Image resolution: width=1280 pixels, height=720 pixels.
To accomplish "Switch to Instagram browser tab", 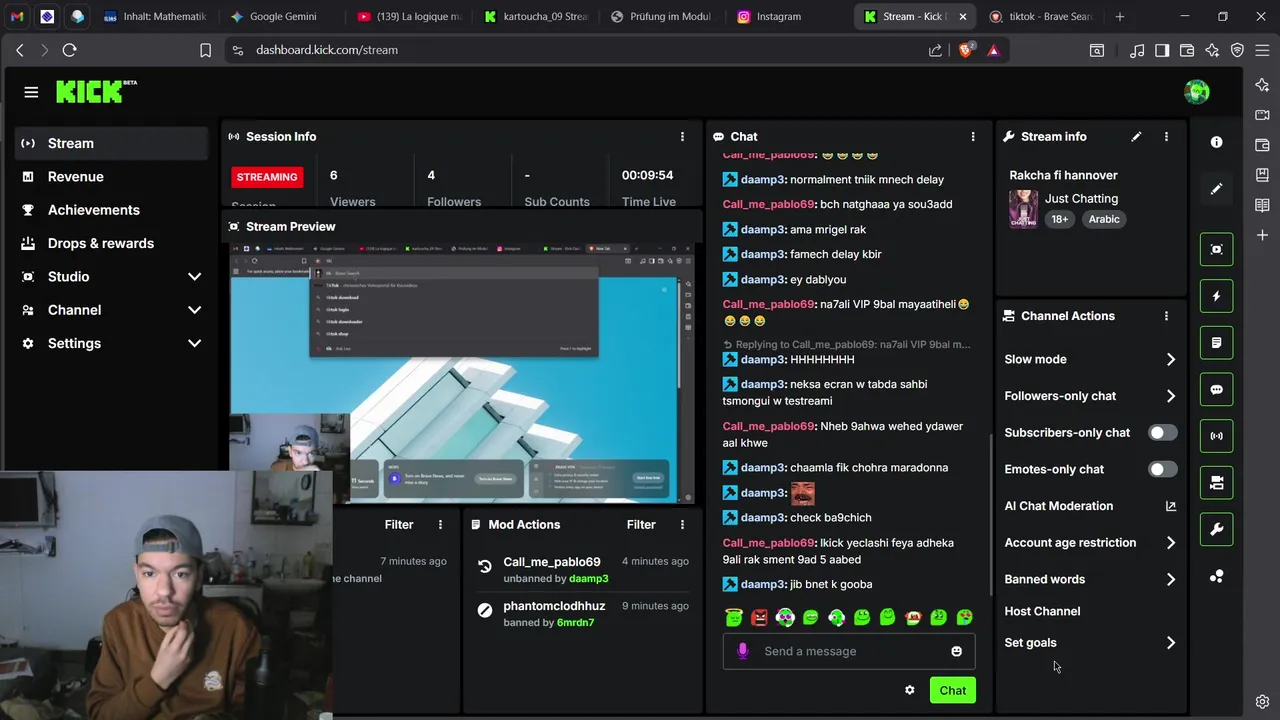I will coord(787,17).
